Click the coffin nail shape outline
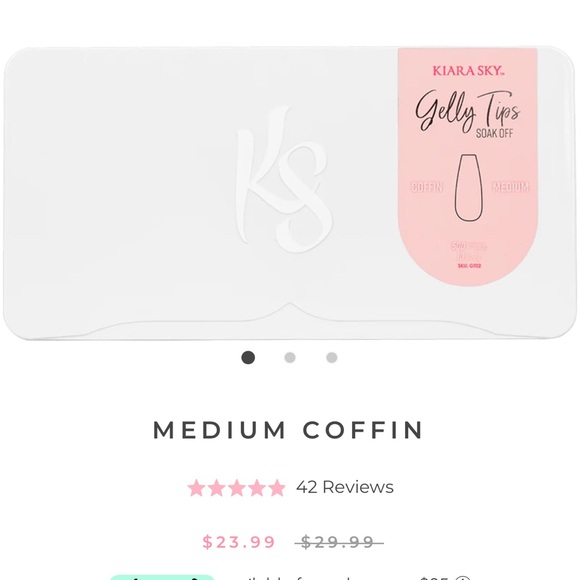Image resolution: width=580 pixels, height=580 pixels. coord(469,188)
